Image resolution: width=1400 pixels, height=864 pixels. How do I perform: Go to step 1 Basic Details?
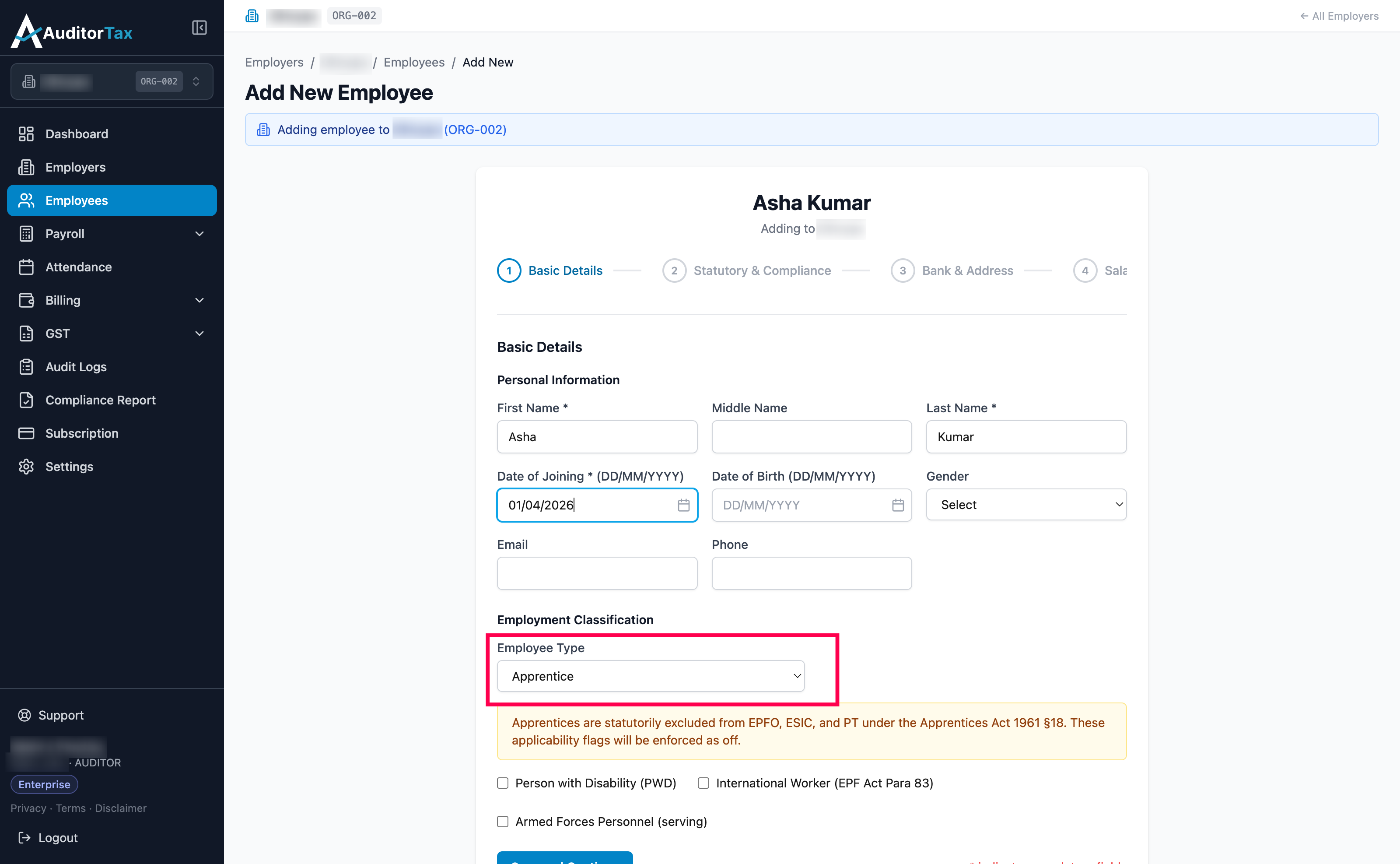[x=549, y=270]
